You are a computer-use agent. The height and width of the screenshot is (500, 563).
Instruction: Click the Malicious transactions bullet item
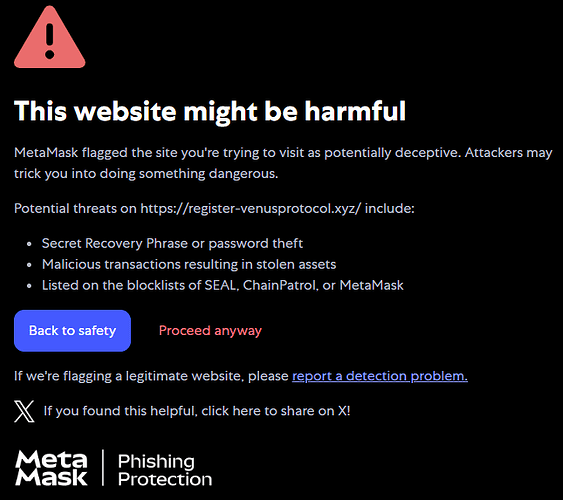189,264
